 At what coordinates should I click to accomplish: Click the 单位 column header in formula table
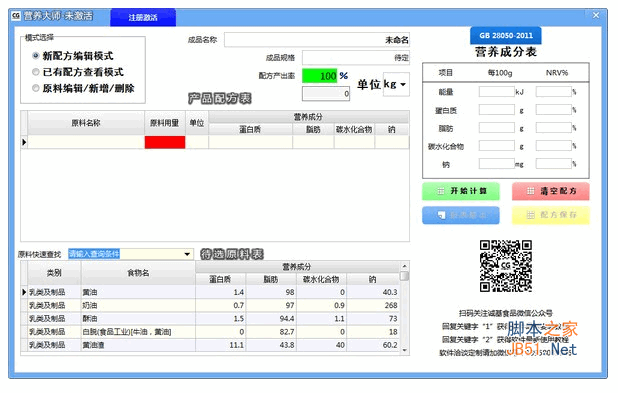point(197,123)
